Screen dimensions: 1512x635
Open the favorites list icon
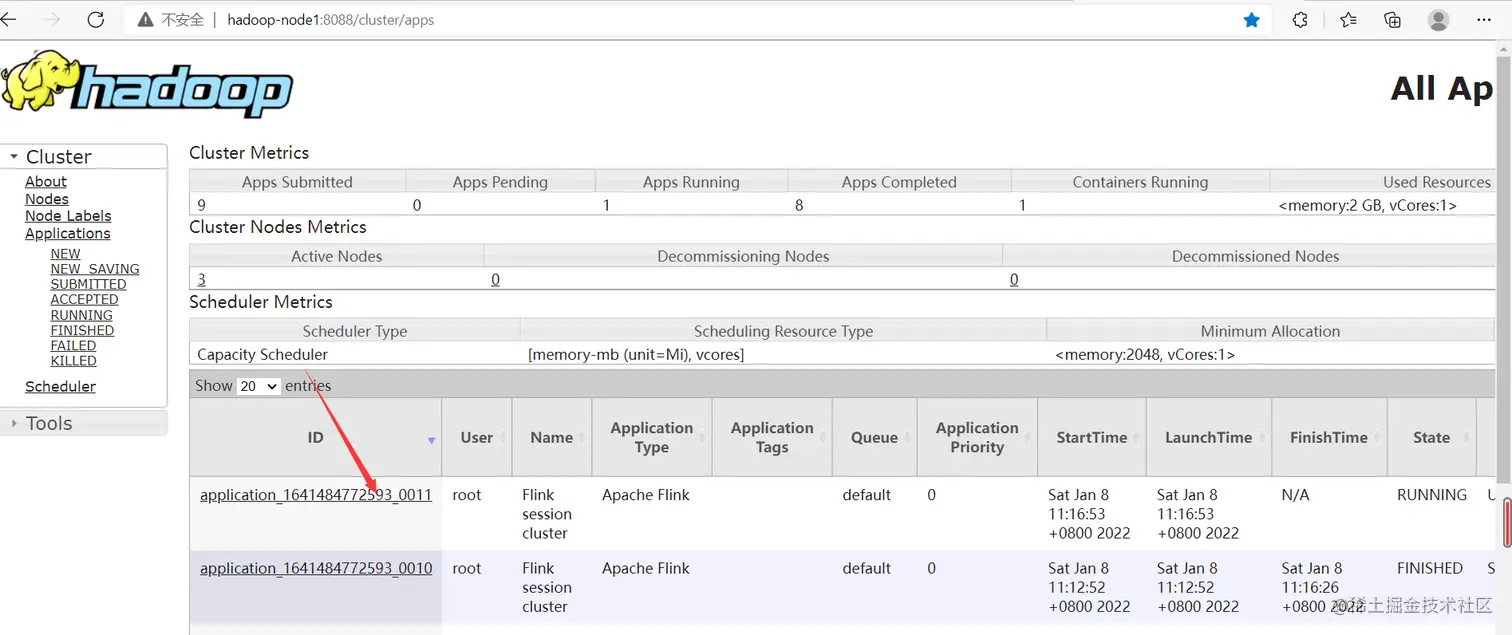1348,20
